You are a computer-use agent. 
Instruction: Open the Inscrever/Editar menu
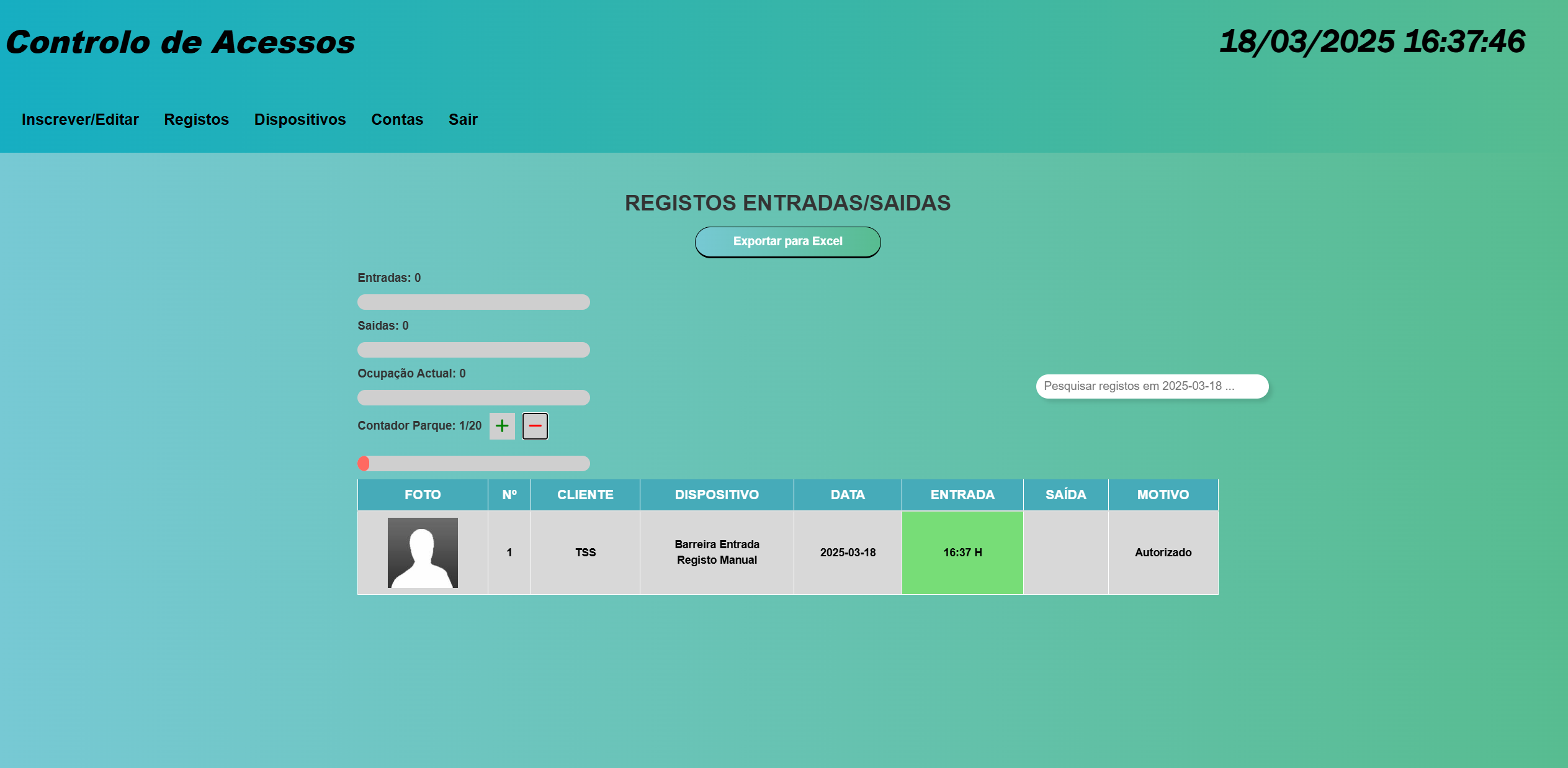point(80,119)
